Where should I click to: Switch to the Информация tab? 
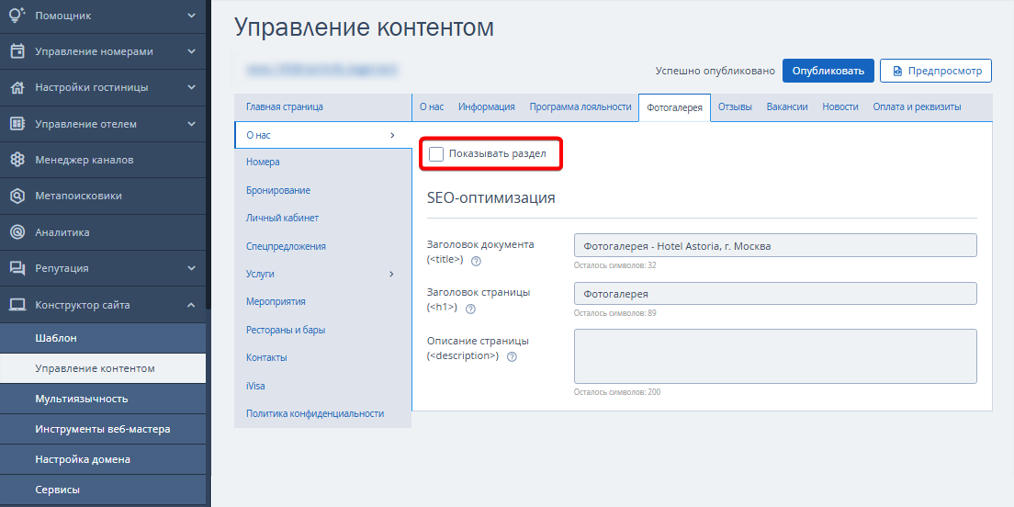486,107
